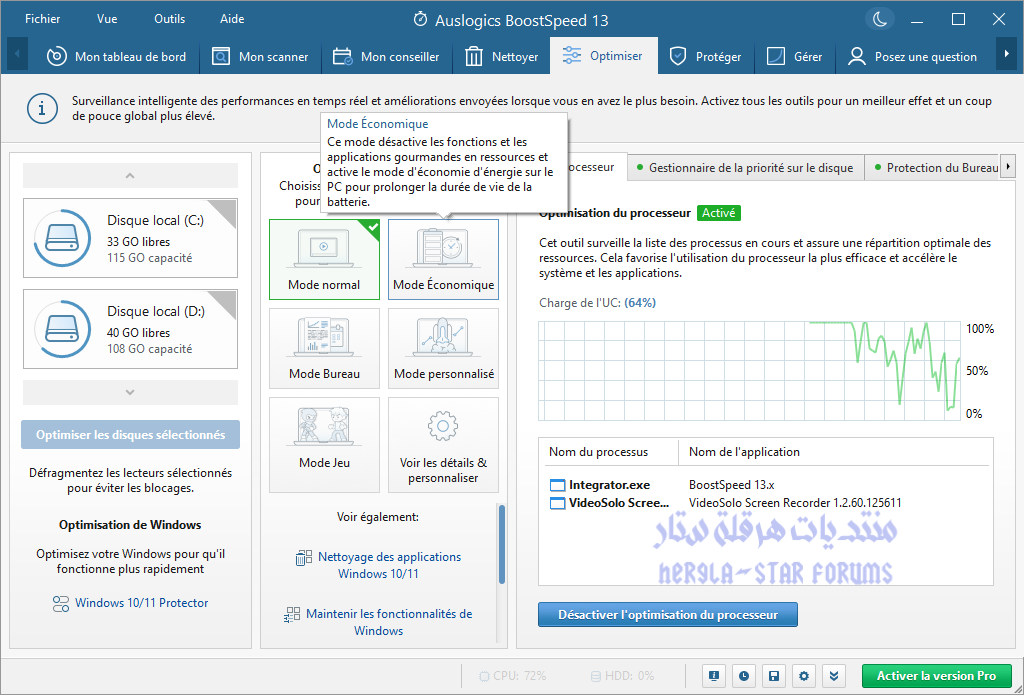
Task: Choose Mode Jeu
Action: (324, 445)
